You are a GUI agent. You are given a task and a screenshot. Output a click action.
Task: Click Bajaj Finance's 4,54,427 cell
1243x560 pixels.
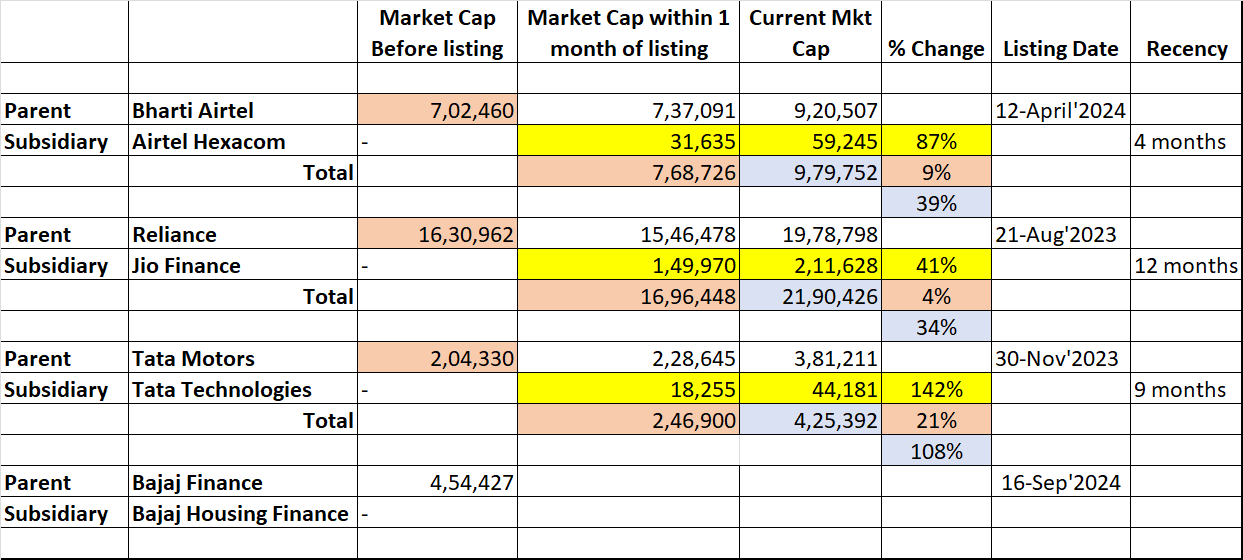[437, 482]
